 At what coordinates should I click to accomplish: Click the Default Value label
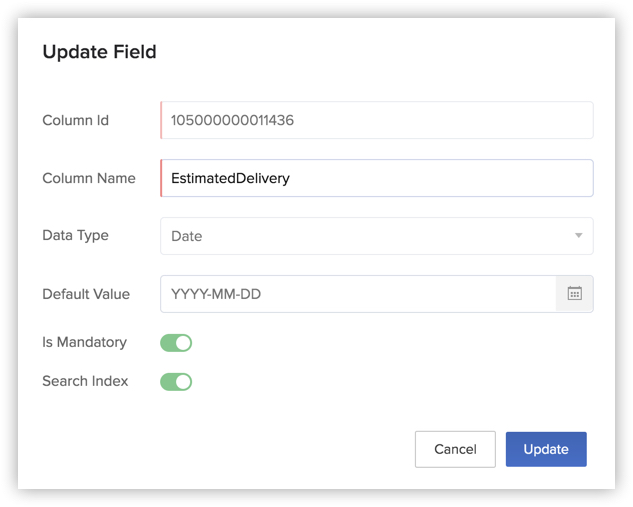(x=86, y=294)
